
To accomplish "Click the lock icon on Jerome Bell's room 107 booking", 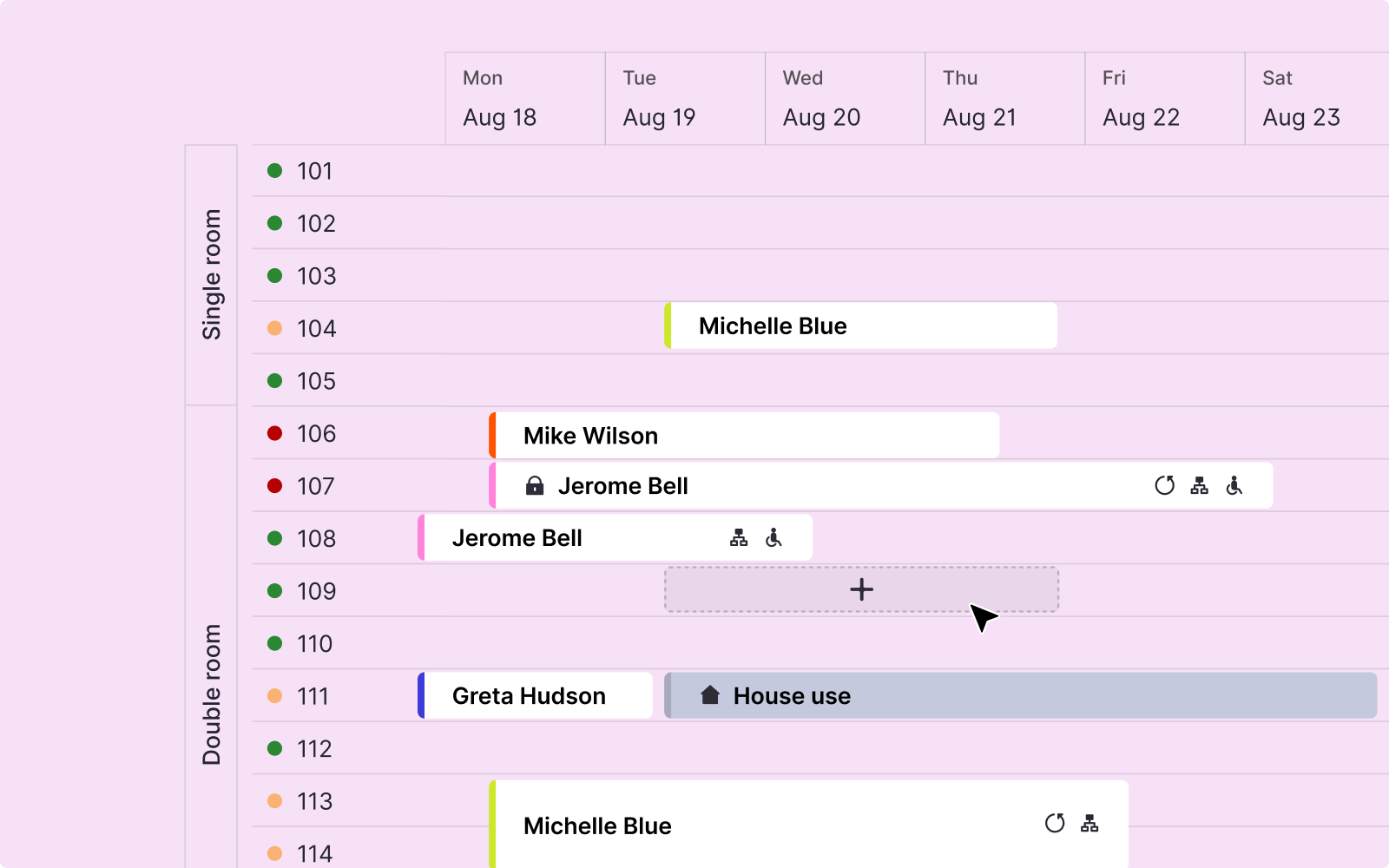I will [535, 486].
